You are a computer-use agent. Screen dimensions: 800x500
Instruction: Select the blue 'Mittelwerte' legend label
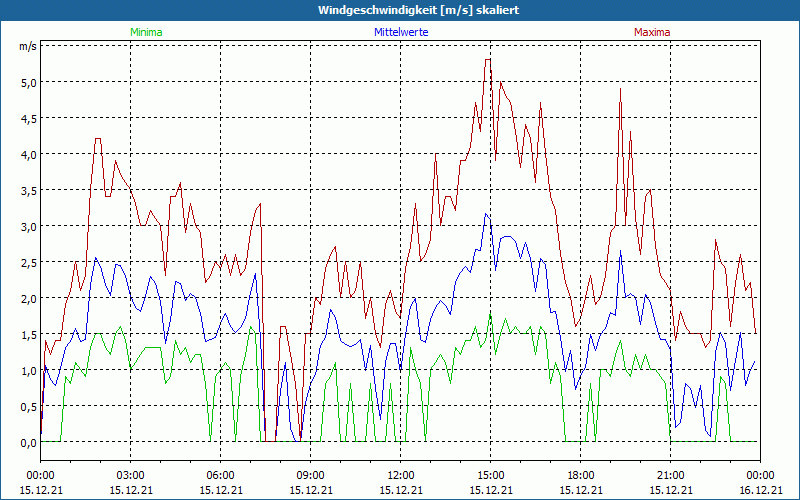point(401,32)
